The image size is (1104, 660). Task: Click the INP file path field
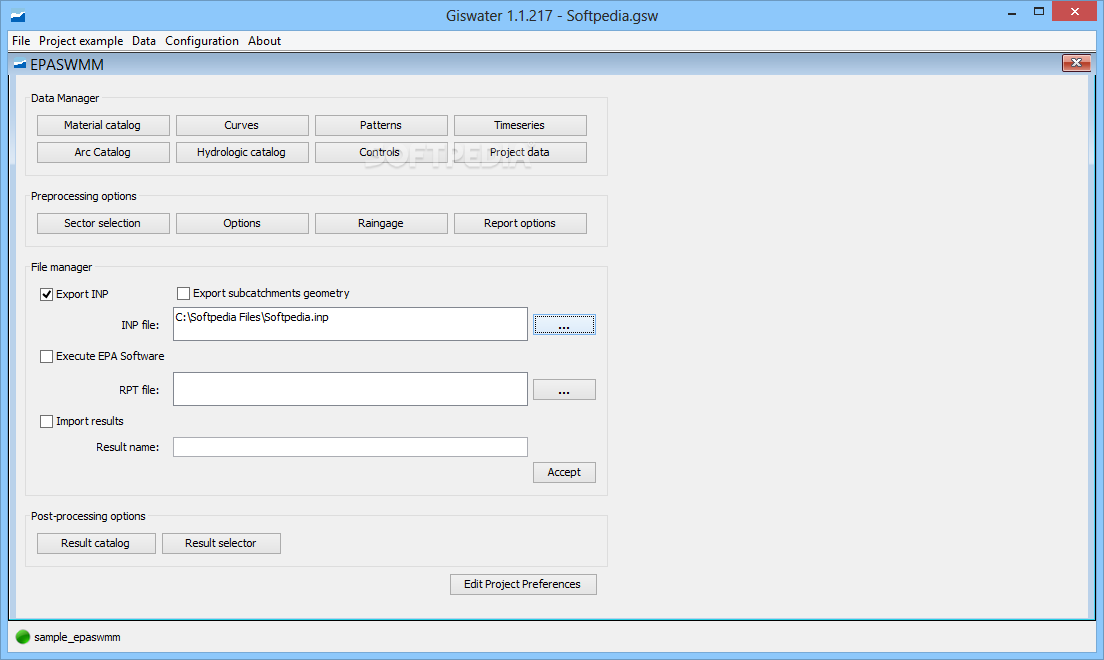pos(350,324)
